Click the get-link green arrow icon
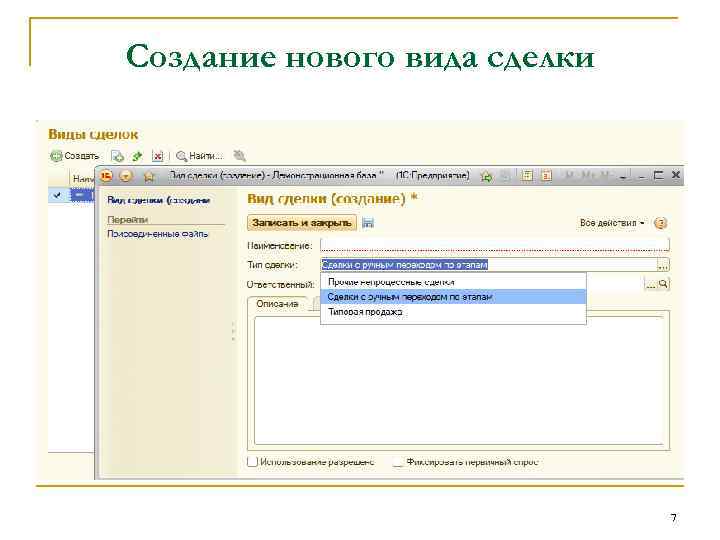720x540 pixels. [x=486, y=176]
